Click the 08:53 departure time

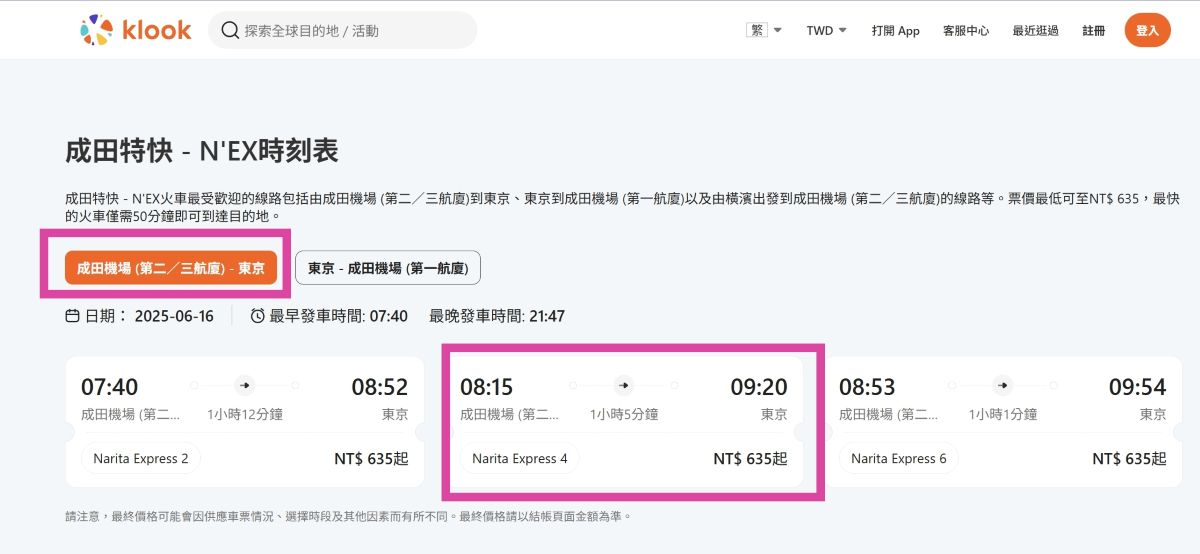pos(868,387)
